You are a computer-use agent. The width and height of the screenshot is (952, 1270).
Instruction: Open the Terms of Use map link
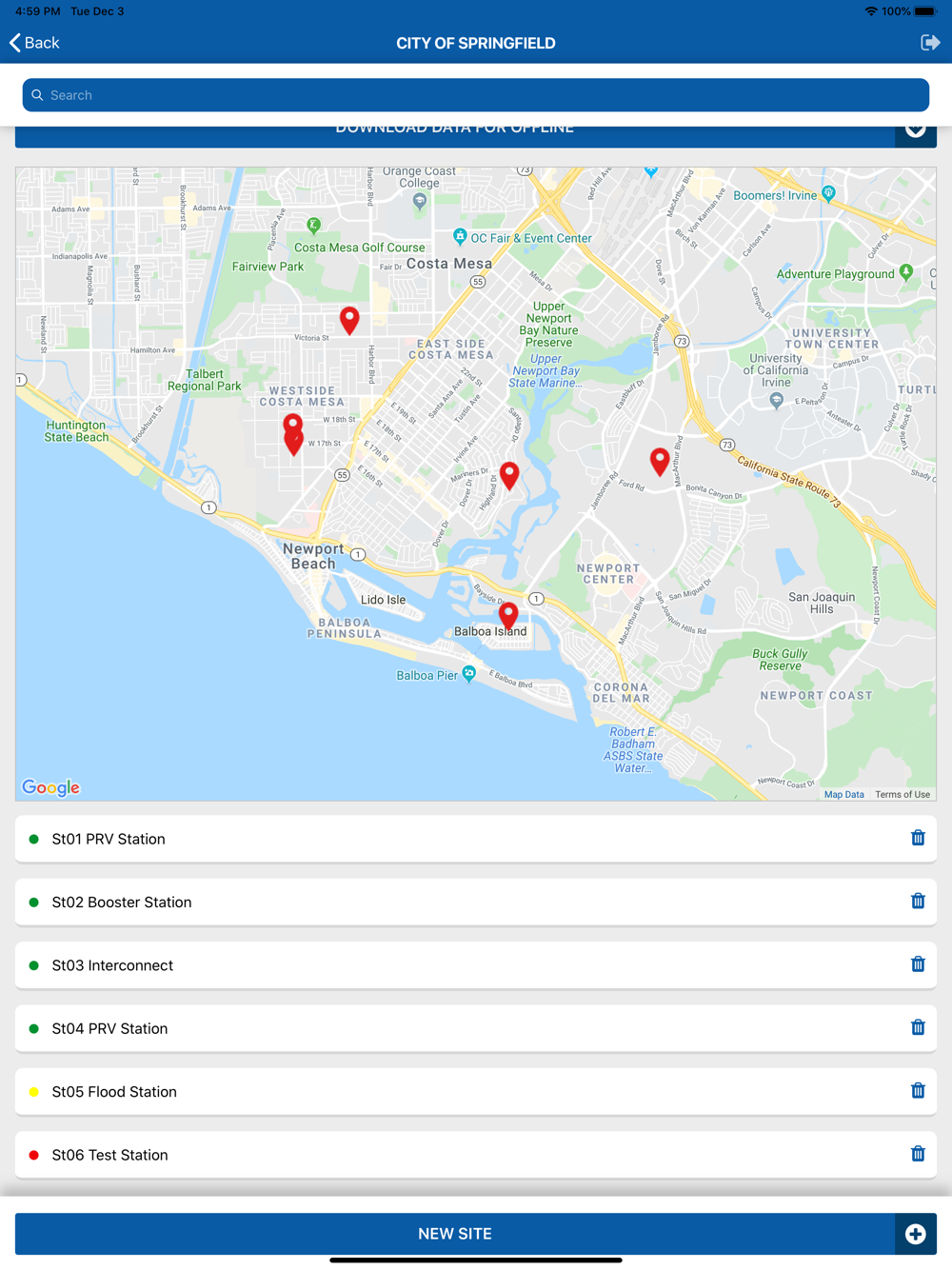(902, 794)
